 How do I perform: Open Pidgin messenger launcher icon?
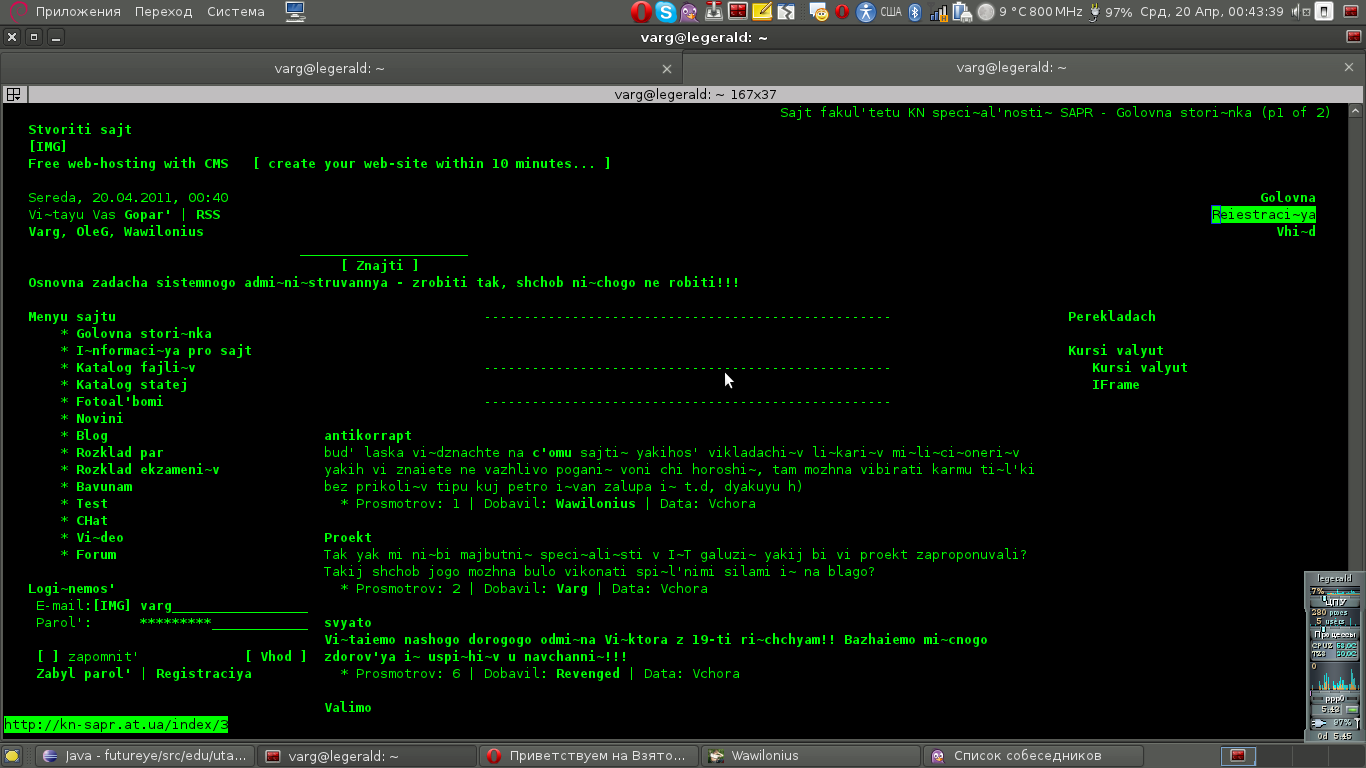click(689, 12)
